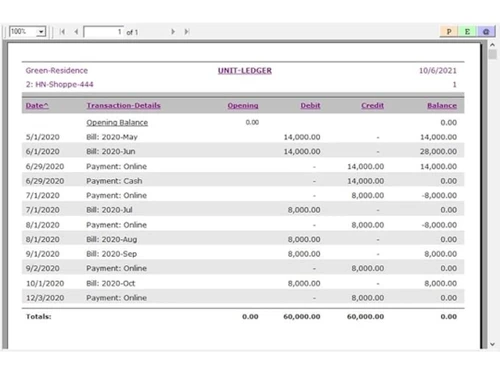The image size is (500, 375).
Task: Click the 'Bill: 2020-Oct' transaction
Action: 111,283
